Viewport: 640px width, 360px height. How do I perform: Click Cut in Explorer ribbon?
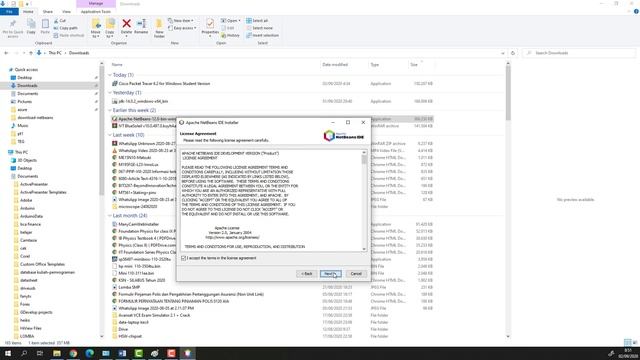tap(60, 21)
